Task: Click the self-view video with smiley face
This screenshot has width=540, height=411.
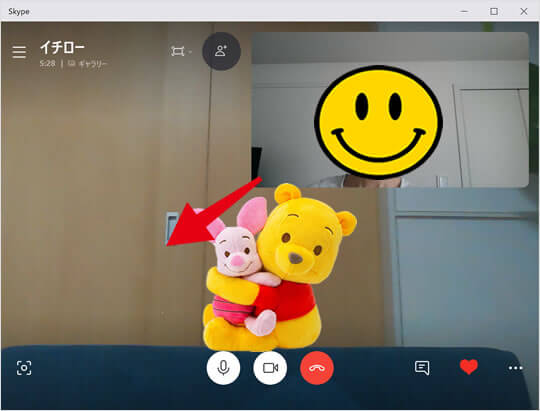Action: (x=390, y=110)
